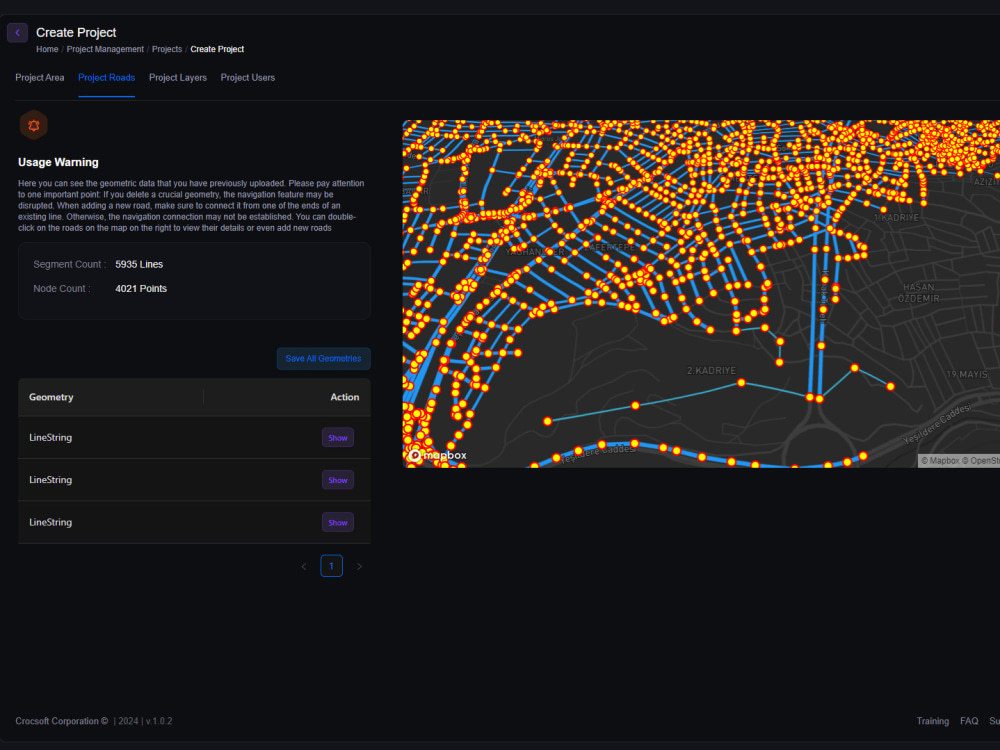
Task: Click the HASAN ÖZDEMIR map label
Action: pos(918,293)
